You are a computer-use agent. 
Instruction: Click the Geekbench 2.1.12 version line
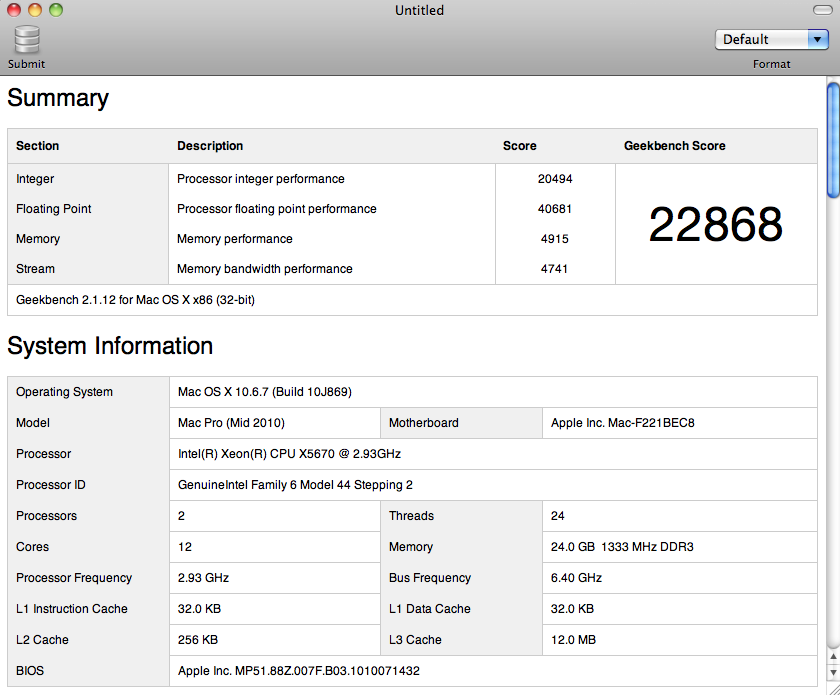[x=136, y=300]
